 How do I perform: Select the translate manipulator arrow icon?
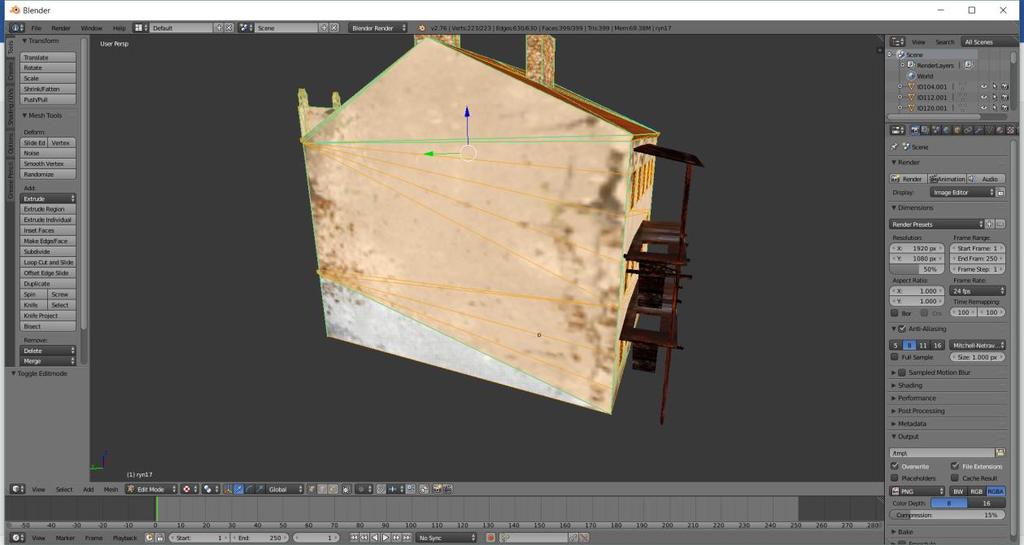[x=238, y=489]
